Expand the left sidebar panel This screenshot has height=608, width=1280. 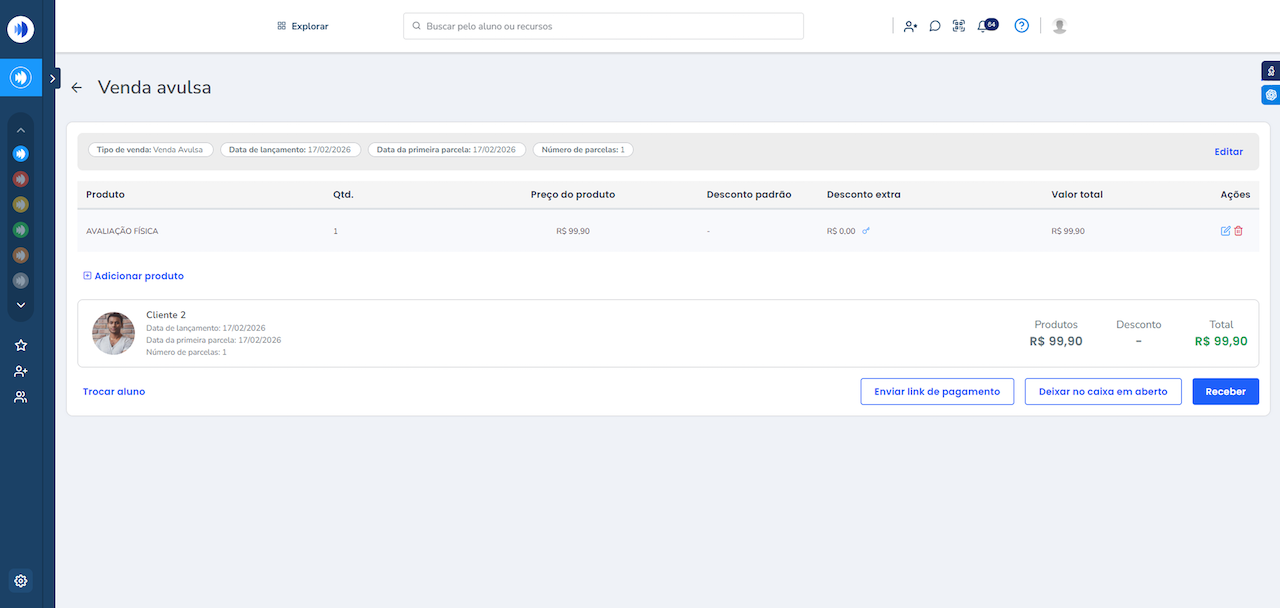click(53, 77)
